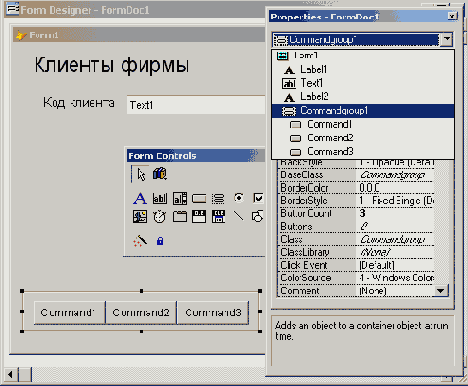Pick the Option Group radio tool
The image size is (468, 386).
pos(238,198)
